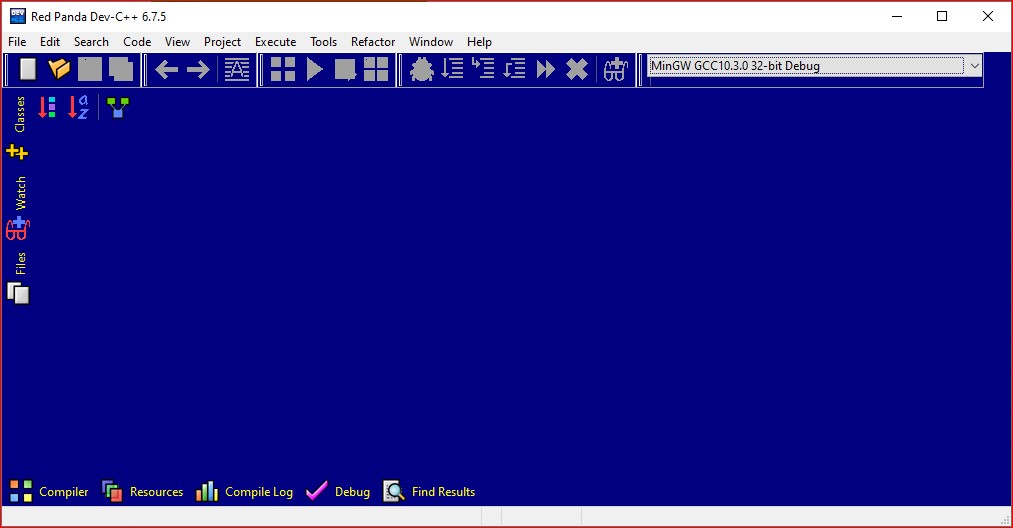Rebuild all with the window-pane grid icon
1013x528 pixels.
tap(376, 69)
